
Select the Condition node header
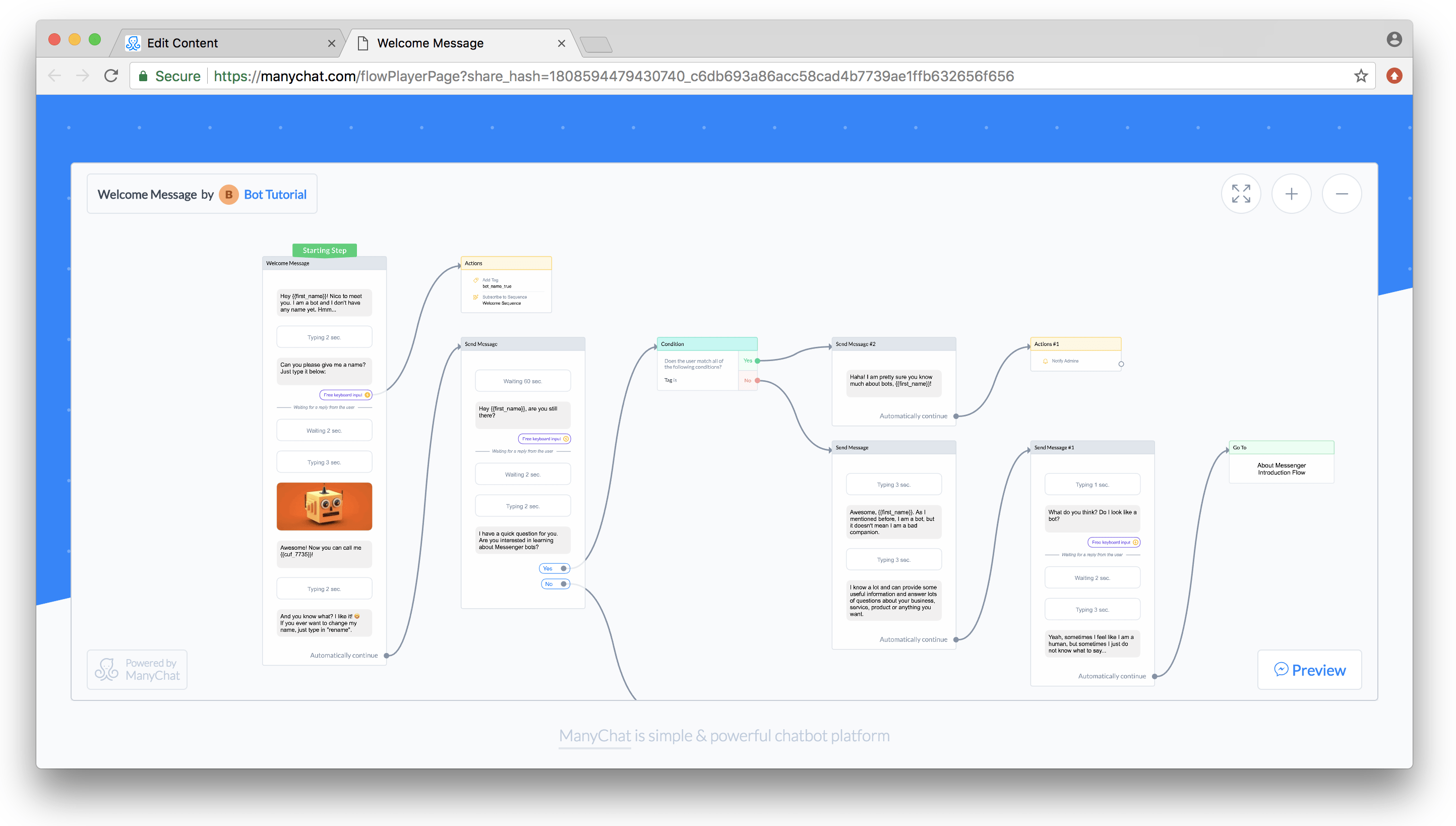click(x=707, y=344)
